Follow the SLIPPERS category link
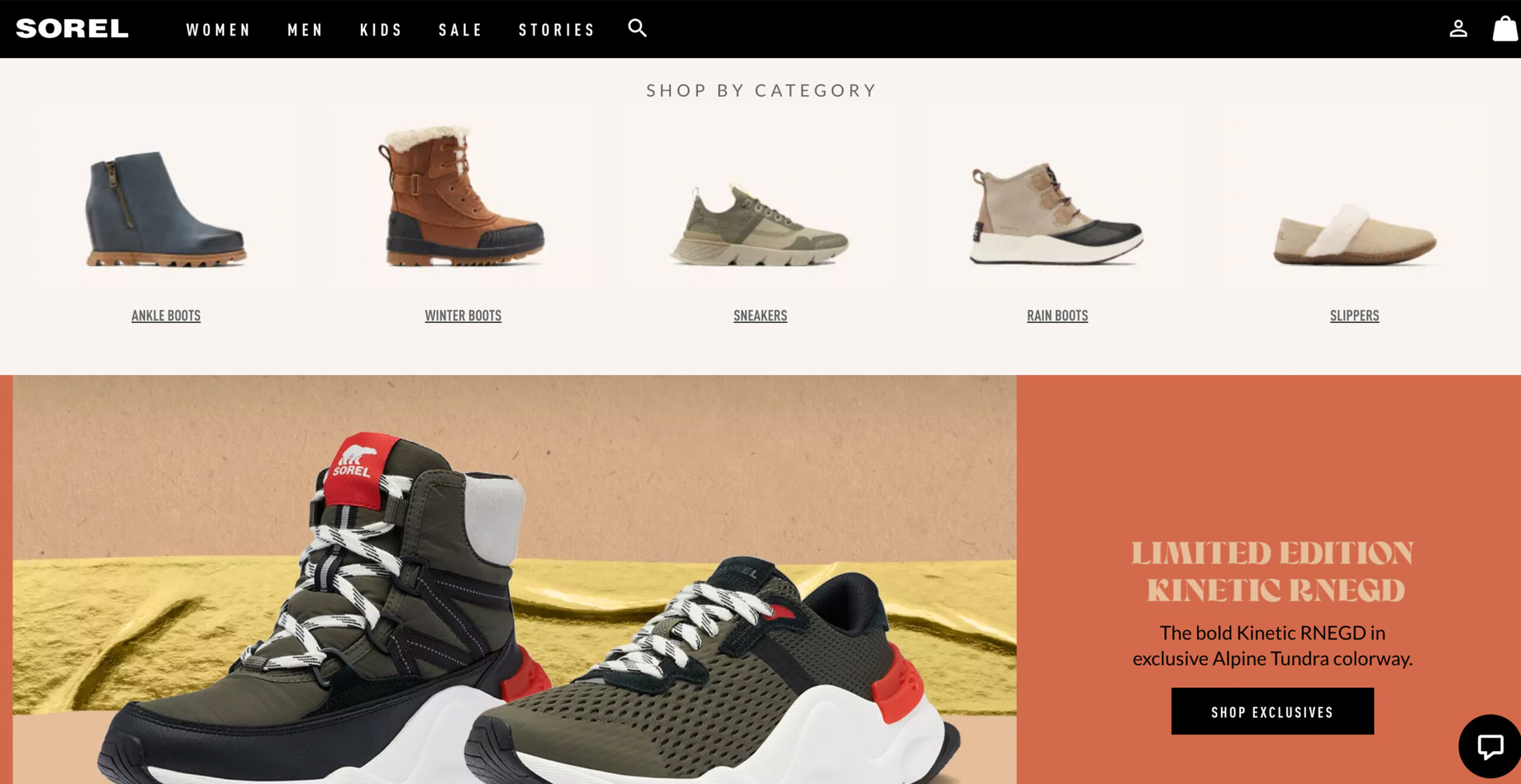The image size is (1521, 784). (x=1355, y=315)
